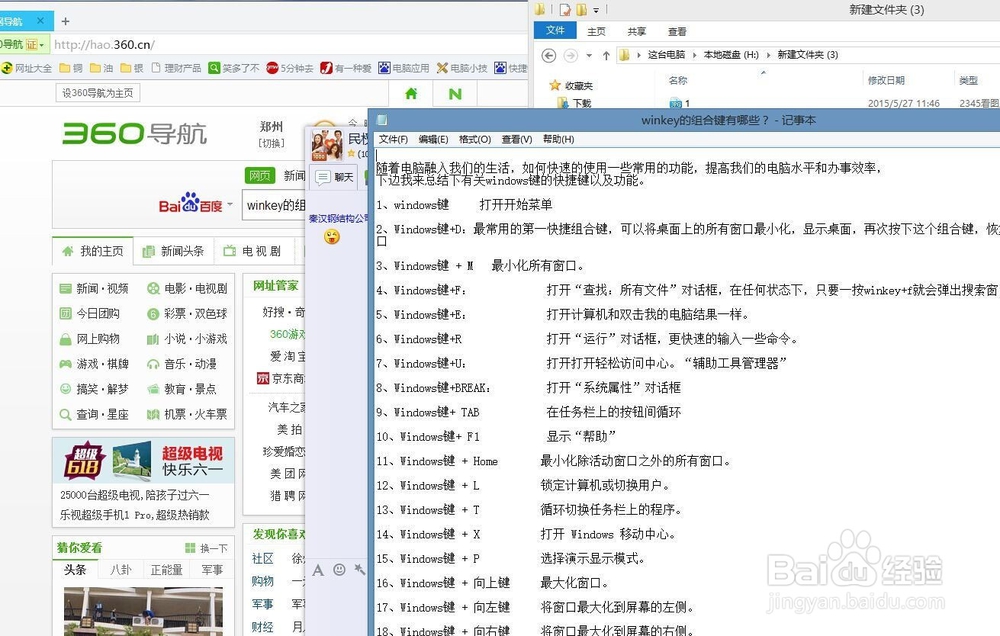
Task: Click the green N icon in browser
Action: 455,94
